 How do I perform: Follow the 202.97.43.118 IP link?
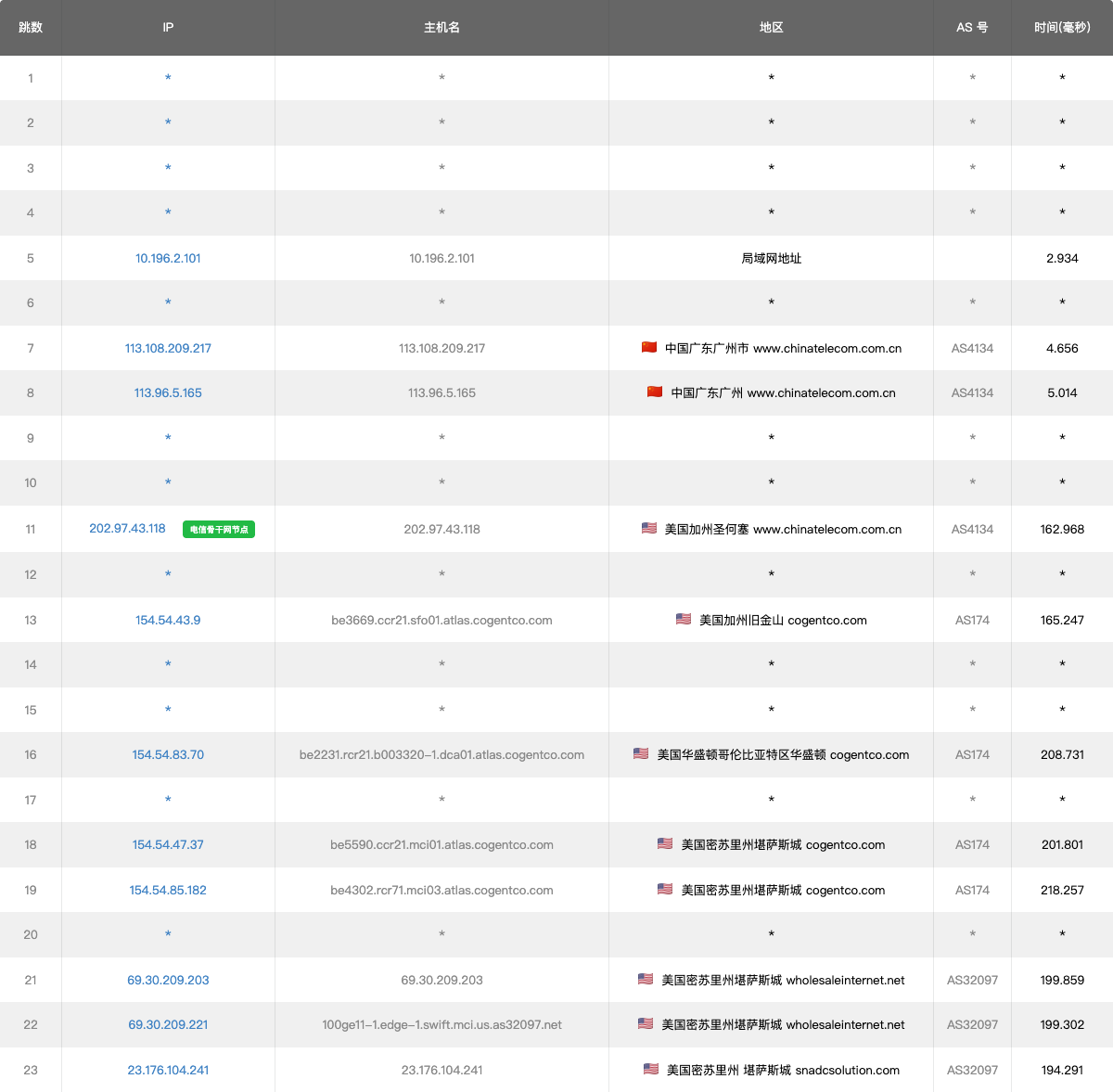click(x=127, y=529)
